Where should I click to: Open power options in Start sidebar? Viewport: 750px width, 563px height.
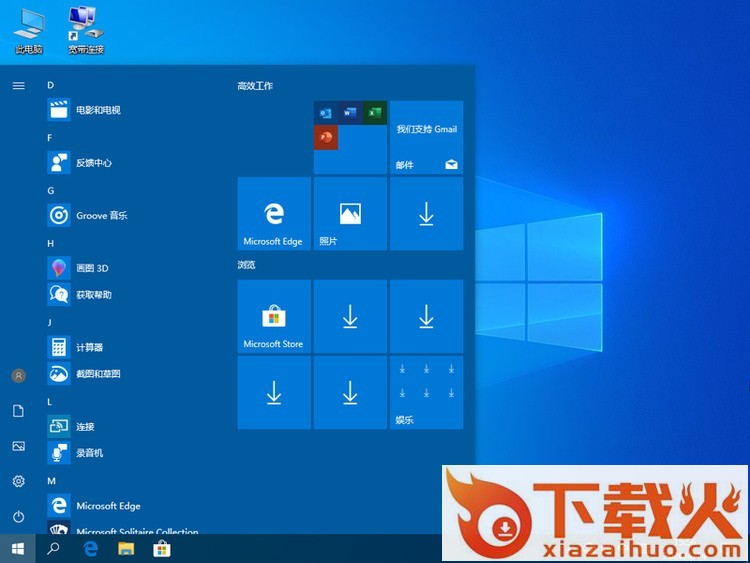[18, 517]
